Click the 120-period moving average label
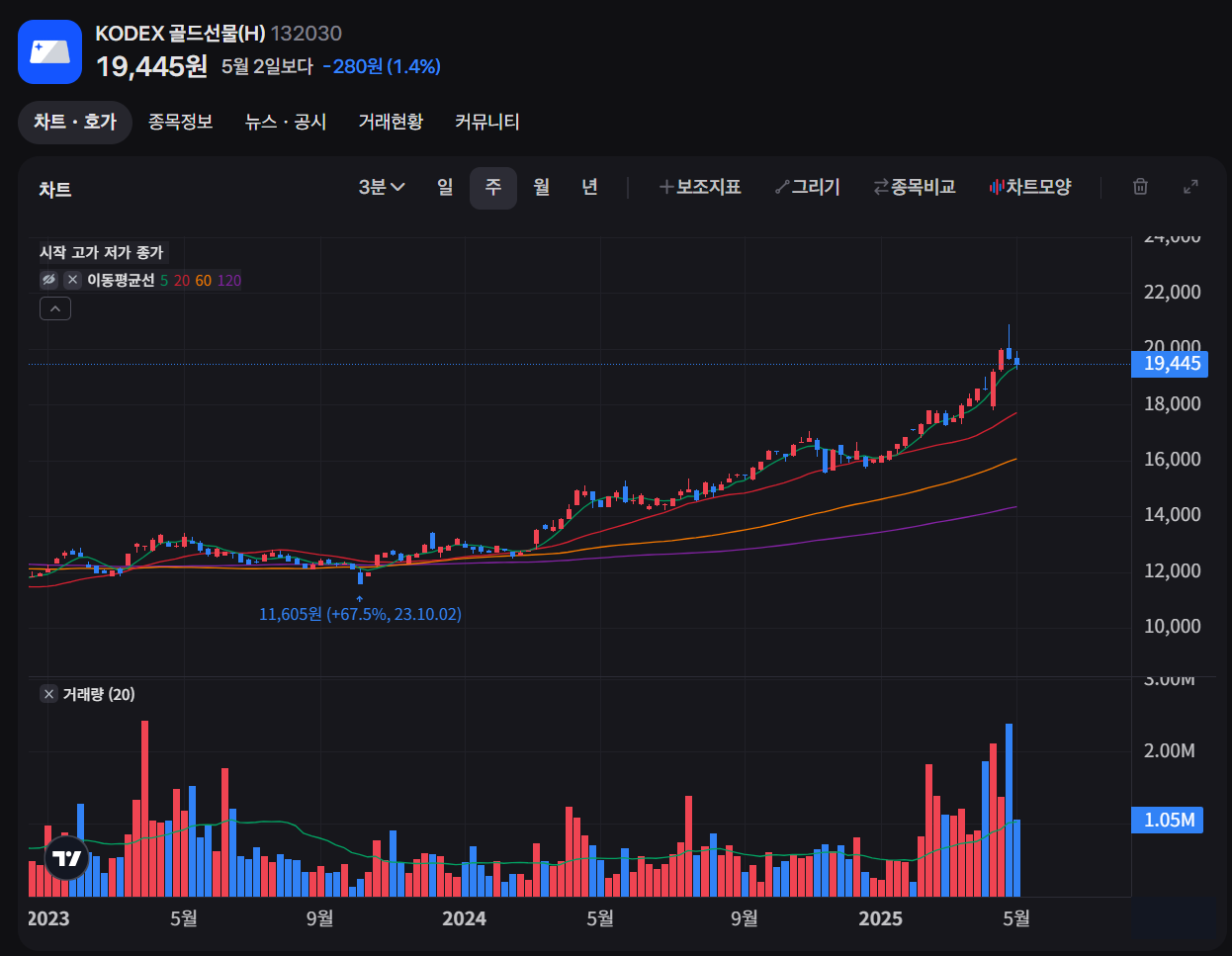 point(229,281)
